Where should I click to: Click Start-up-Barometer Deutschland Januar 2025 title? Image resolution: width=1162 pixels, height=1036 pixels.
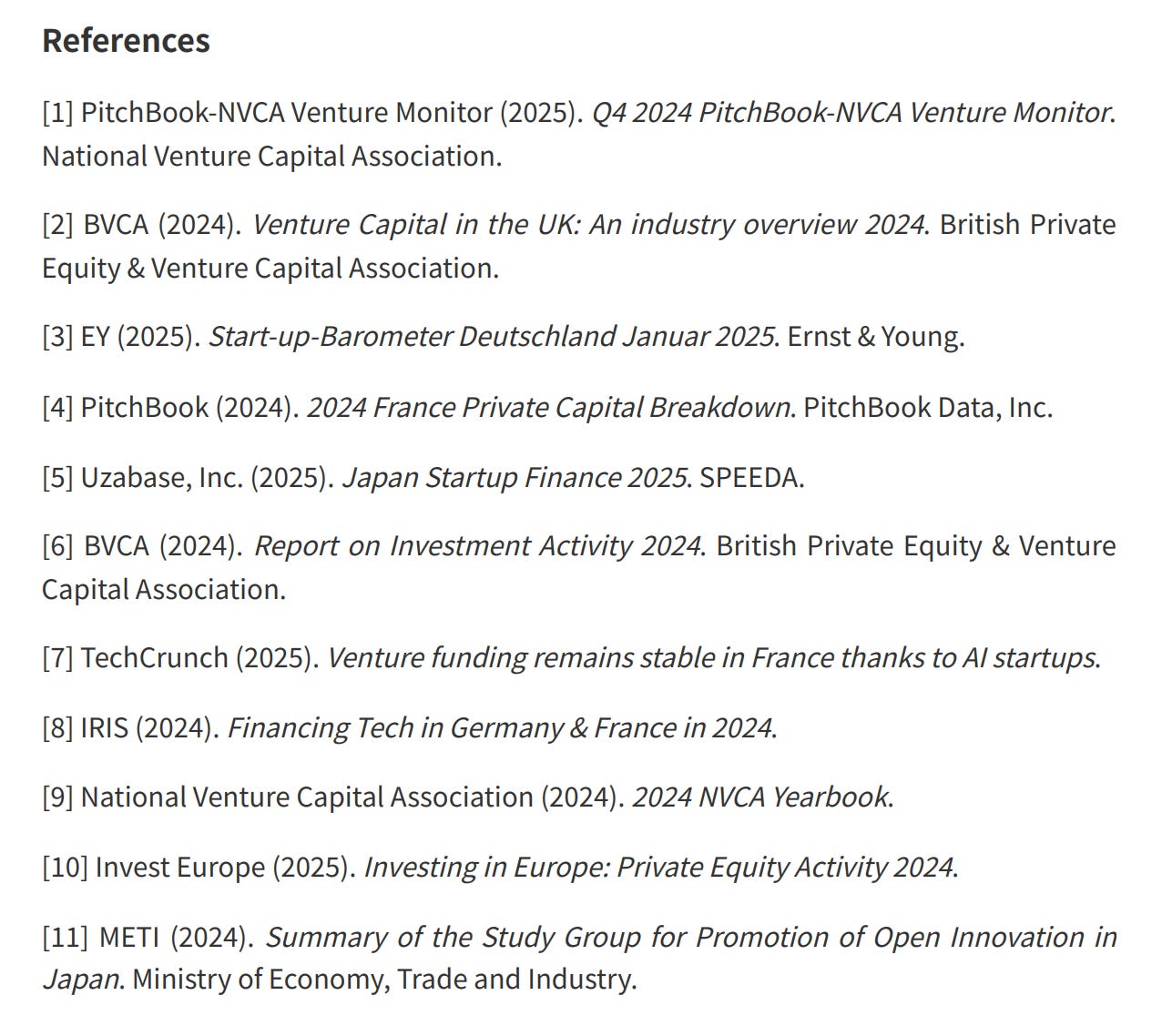tap(492, 337)
